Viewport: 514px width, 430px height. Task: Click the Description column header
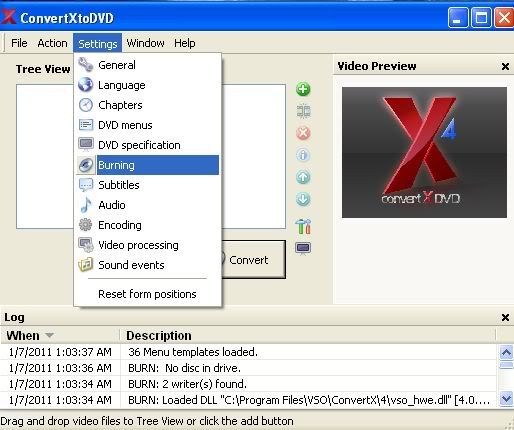click(308, 335)
